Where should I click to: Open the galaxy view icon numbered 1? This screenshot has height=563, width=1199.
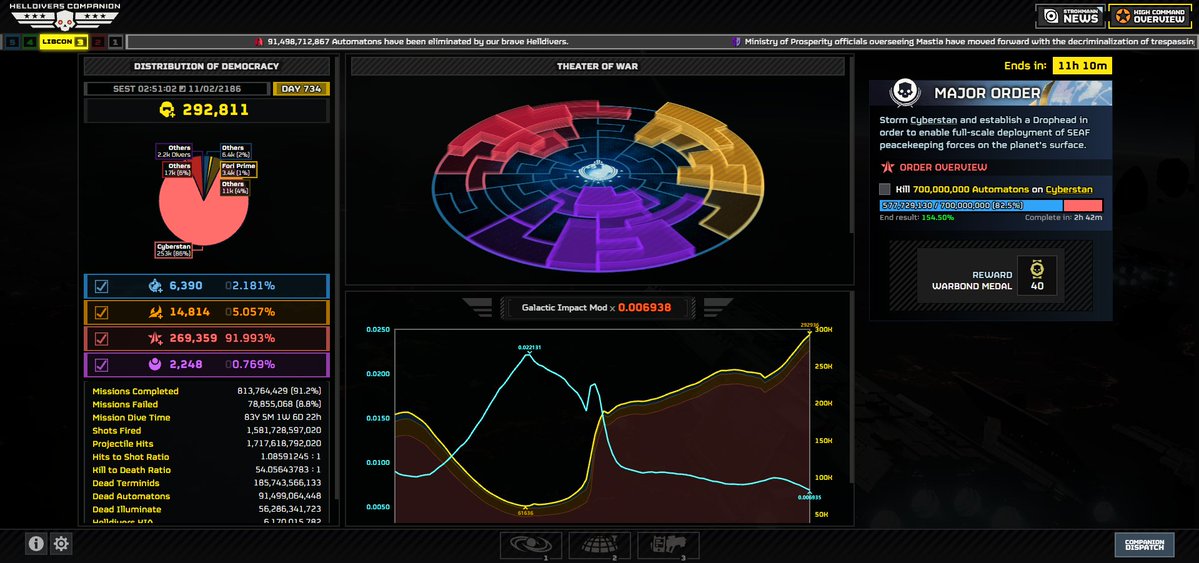point(531,546)
